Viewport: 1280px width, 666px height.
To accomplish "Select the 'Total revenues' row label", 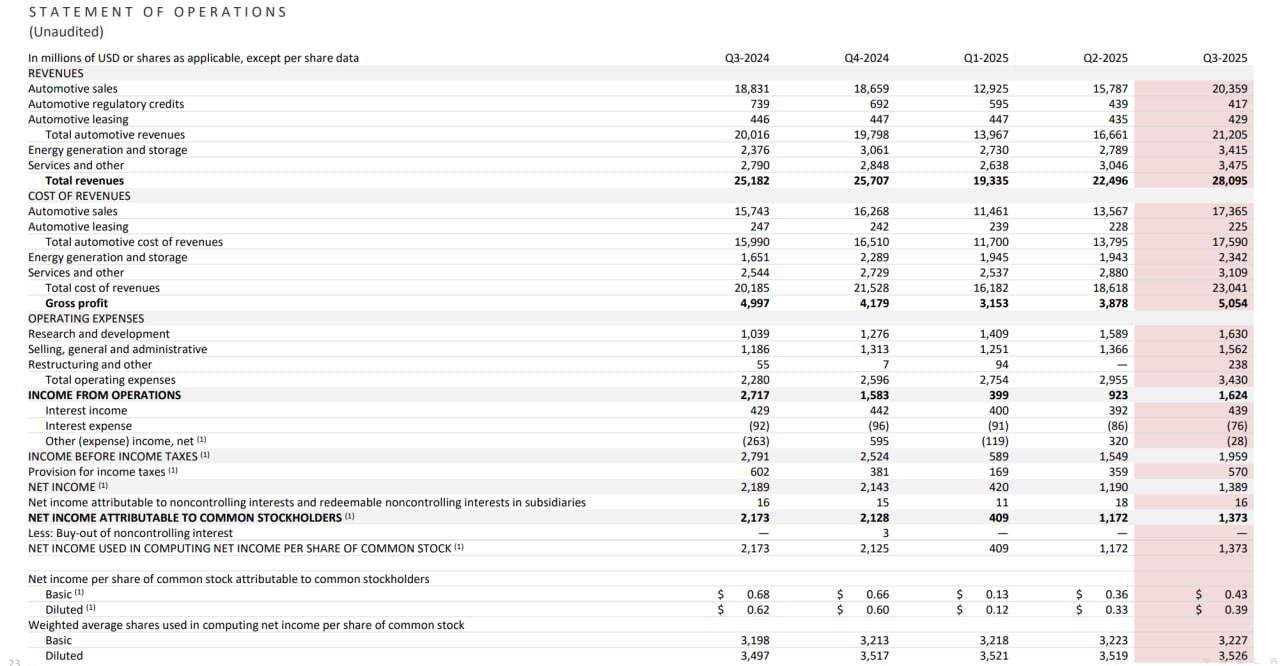I will pyautogui.click(x=85, y=181).
